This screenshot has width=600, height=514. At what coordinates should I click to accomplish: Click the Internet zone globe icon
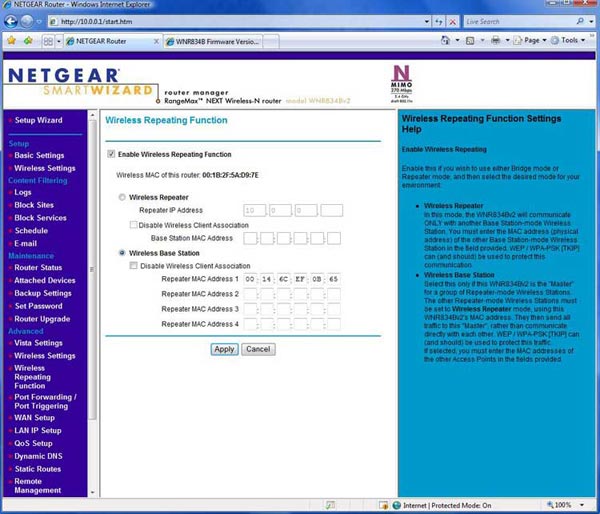coord(397,505)
